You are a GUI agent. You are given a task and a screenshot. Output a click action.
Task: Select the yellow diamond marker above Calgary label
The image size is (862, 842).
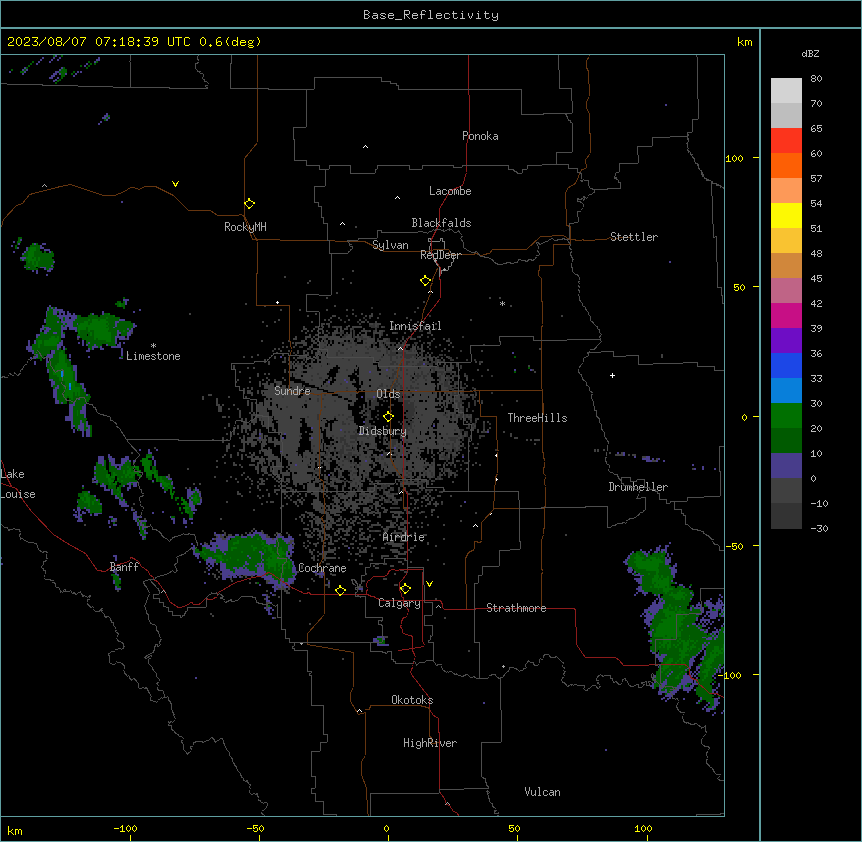pos(405,589)
